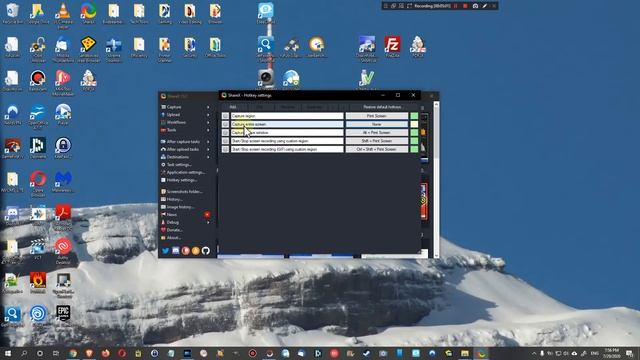Open the Tools menu in ShareX sidebar
Viewport: 640px width, 360px height.
(x=171, y=130)
